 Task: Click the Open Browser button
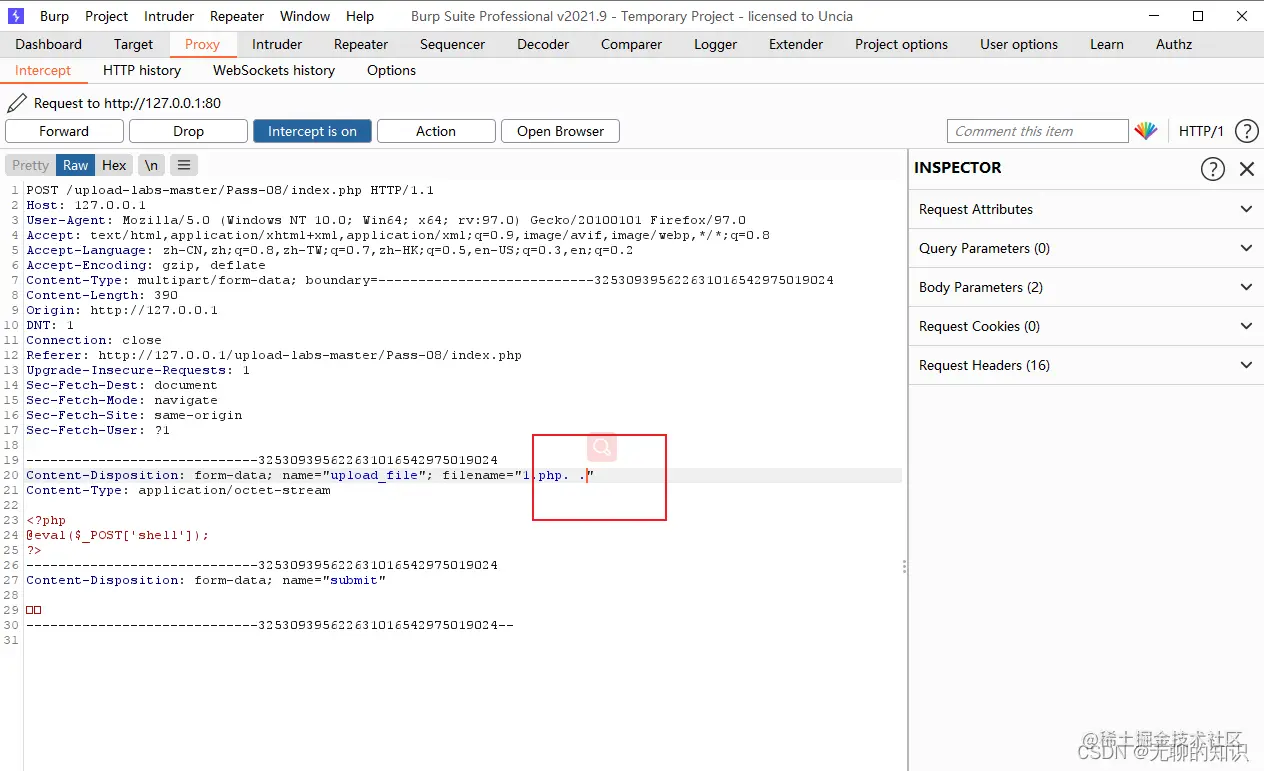(x=560, y=131)
